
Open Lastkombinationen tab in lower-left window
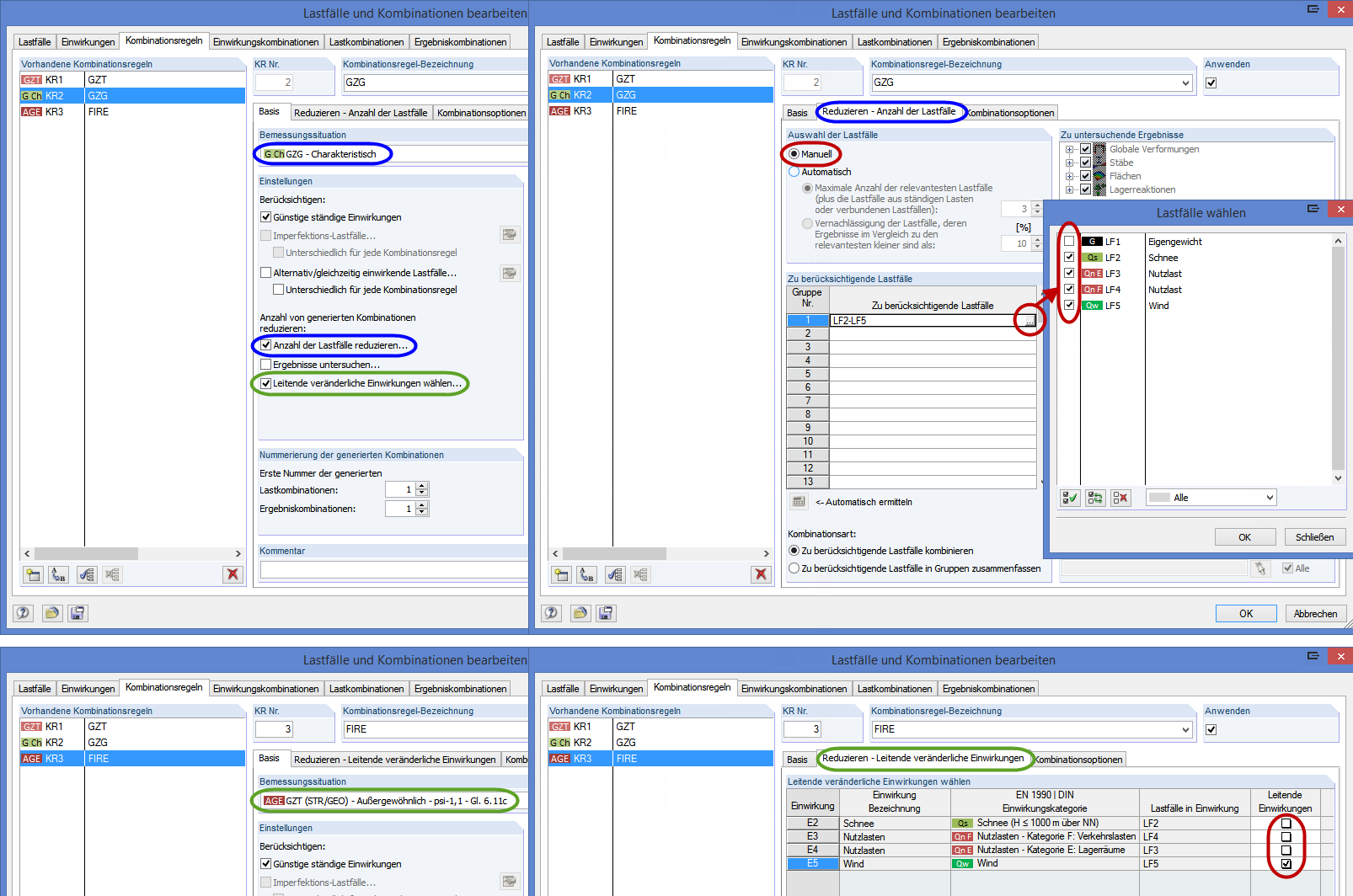[366, 689]
